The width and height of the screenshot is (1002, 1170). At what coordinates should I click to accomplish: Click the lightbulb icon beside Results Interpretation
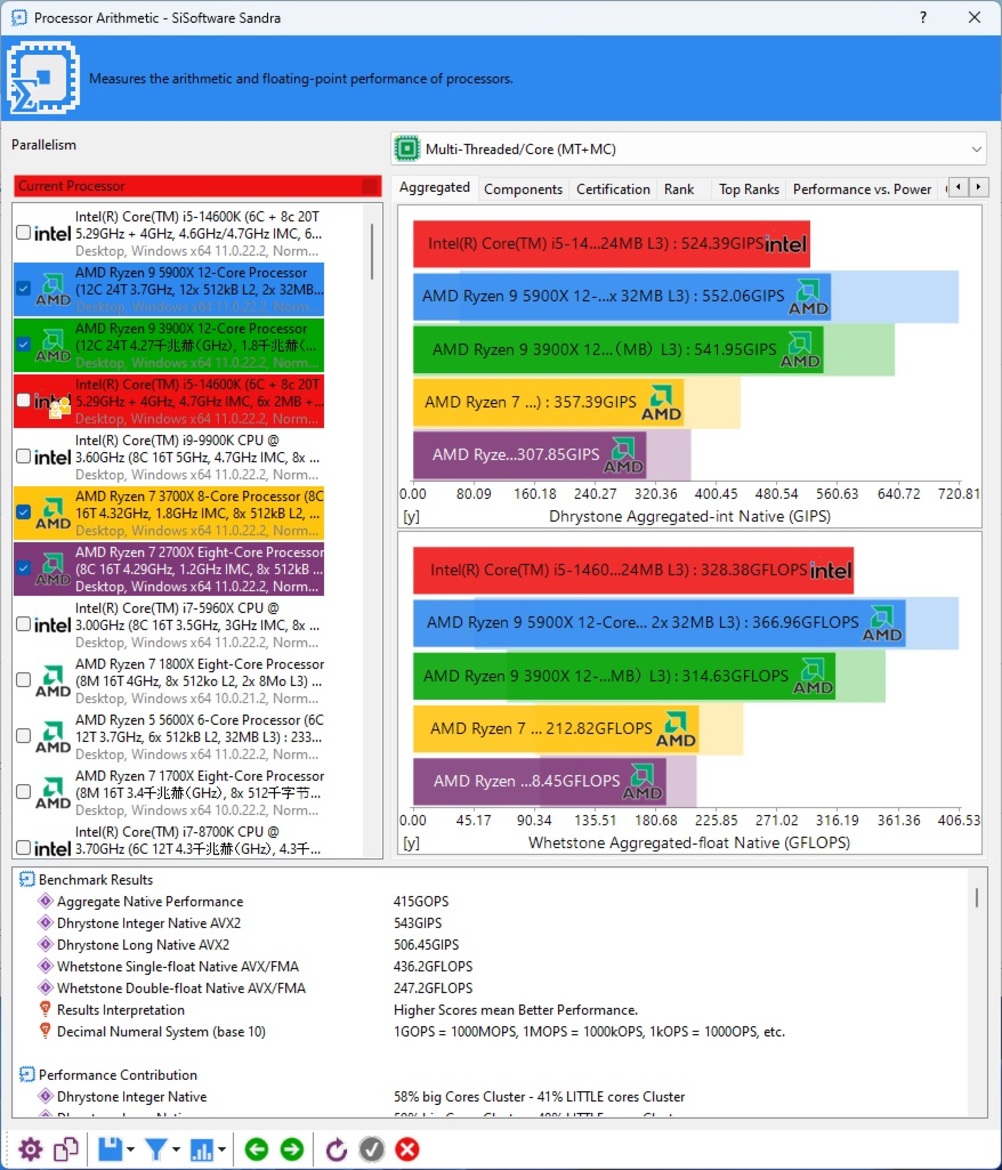pyautogui.click(x=46, y=1010)
